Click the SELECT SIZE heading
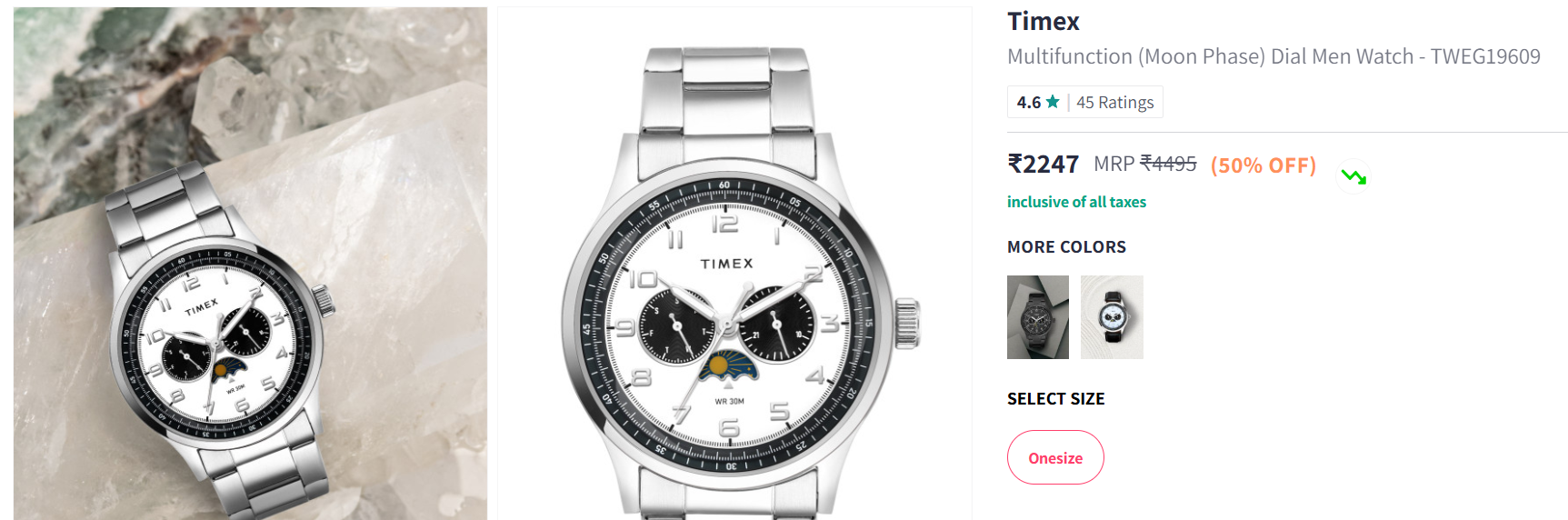The width and height of the screenshot is (1568, 520). (1055, 399)
